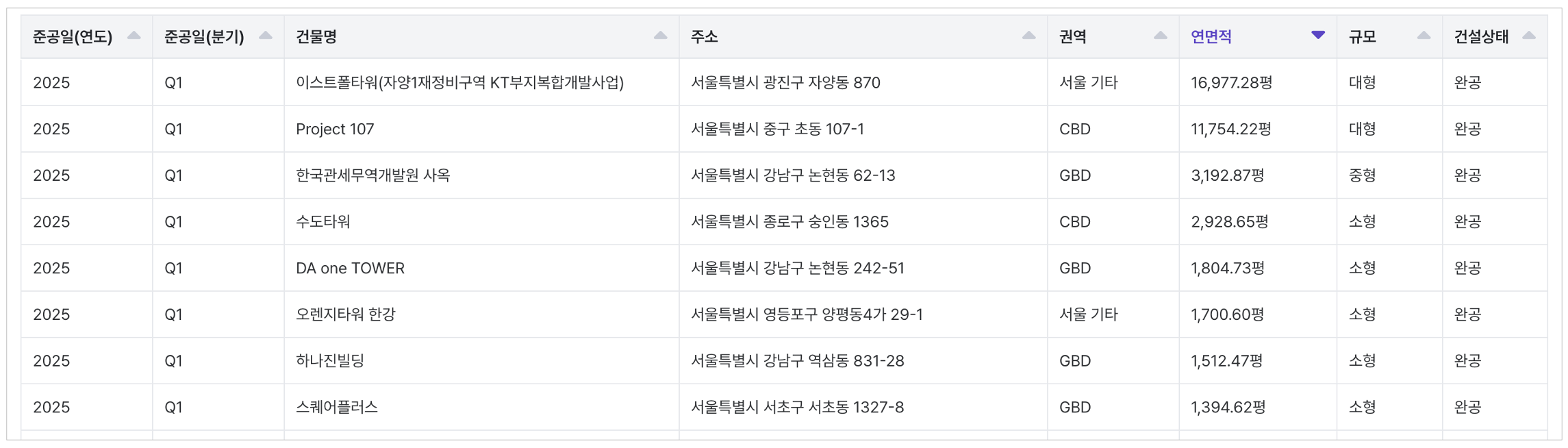Sort by 건설상태 arrow icon
This screenshot has height=448, width=1568.
pyautogui.click(x=1529, y=36)
